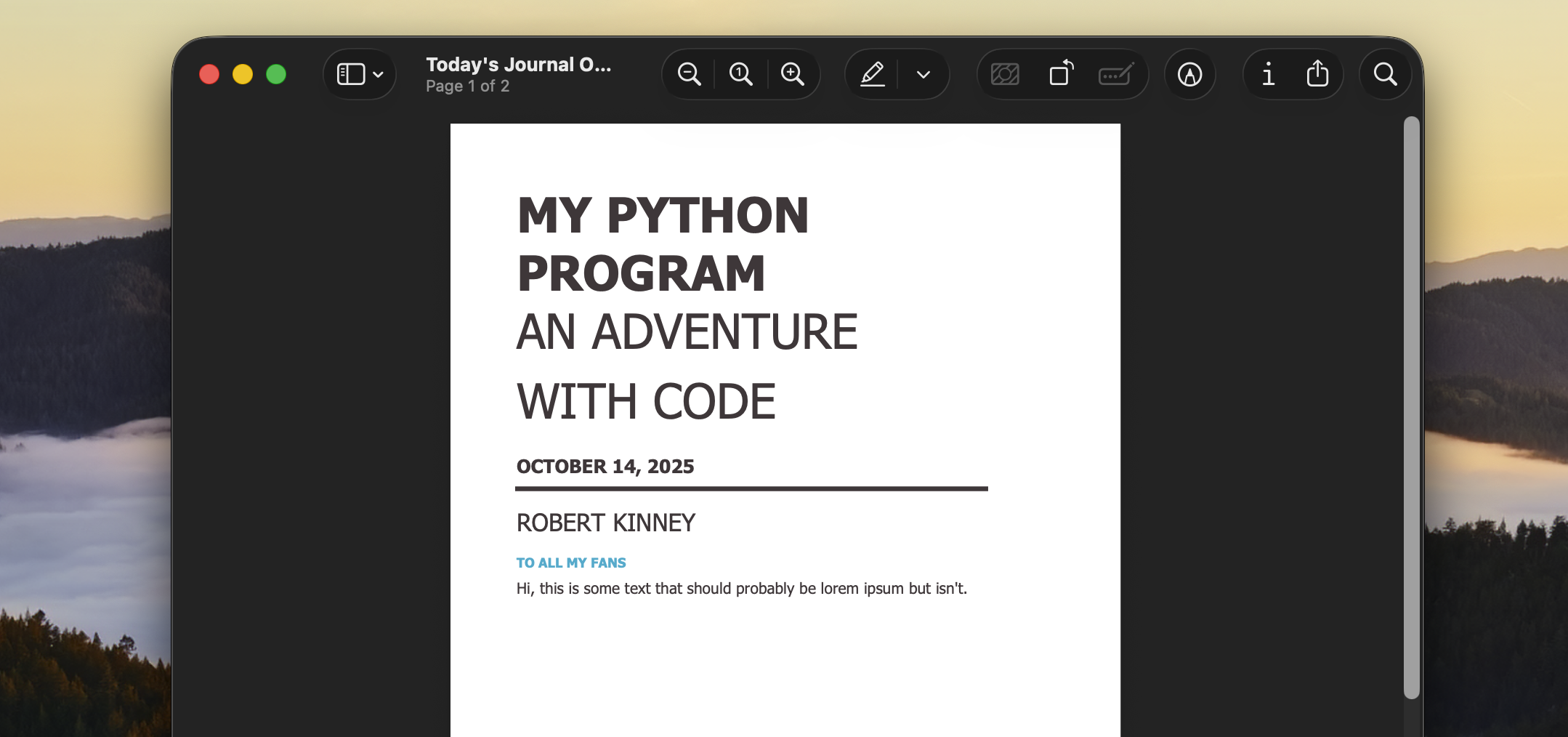Enable text highlighting mode
The height and width of the screenshot is (737, 1568).
coord(872,74)
